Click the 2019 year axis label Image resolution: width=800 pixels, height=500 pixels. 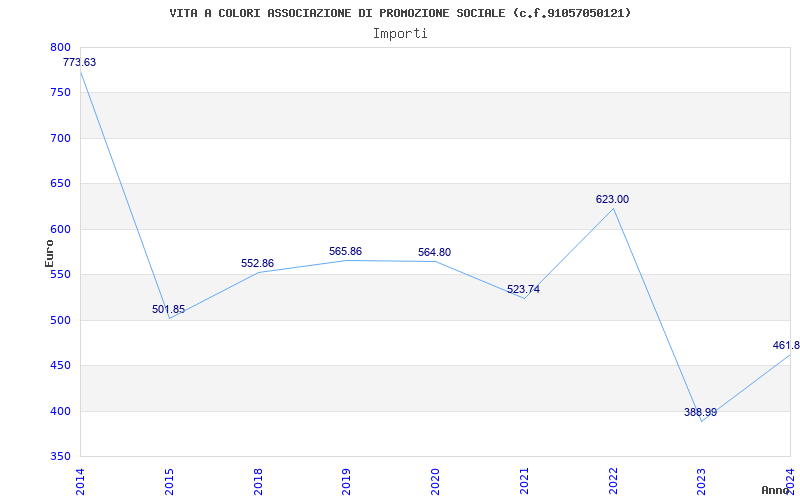click(346, 482)
